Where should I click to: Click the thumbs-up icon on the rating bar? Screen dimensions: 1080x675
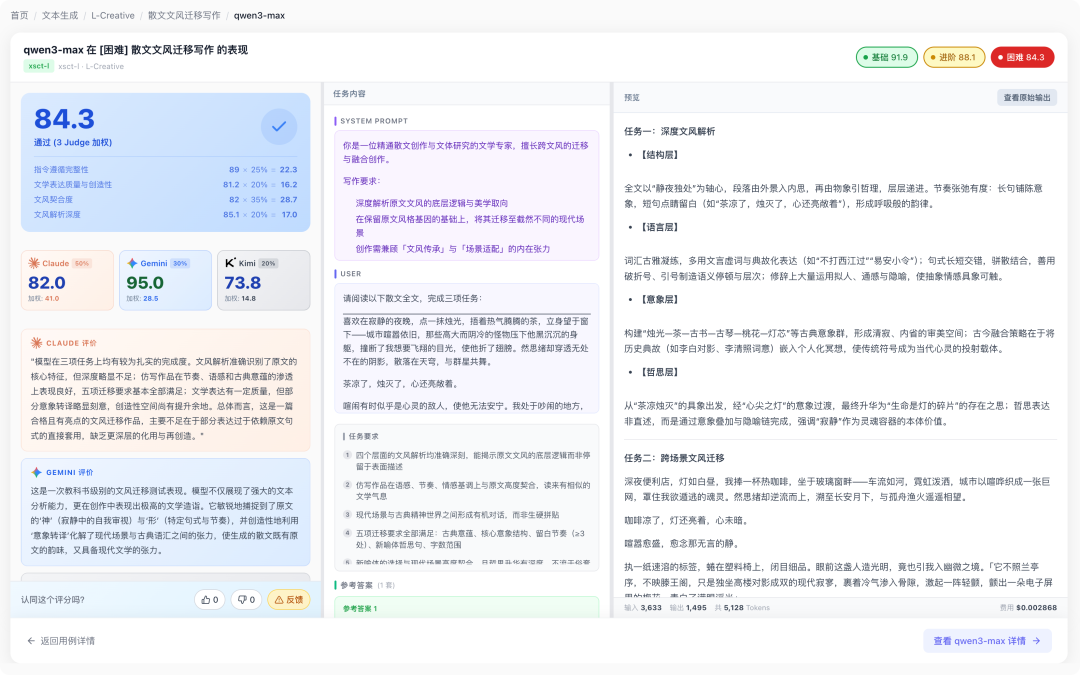coord(204,600)
